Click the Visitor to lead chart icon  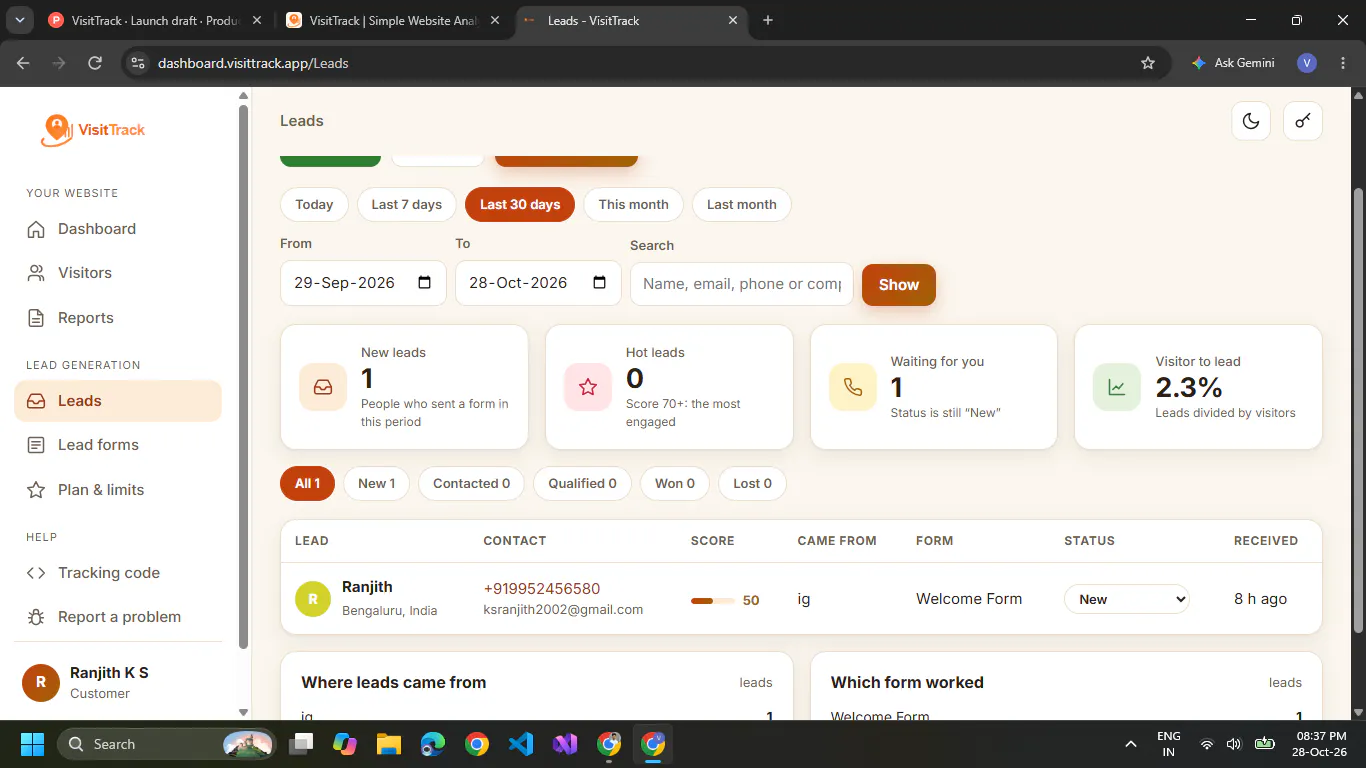click(1117, 387)
